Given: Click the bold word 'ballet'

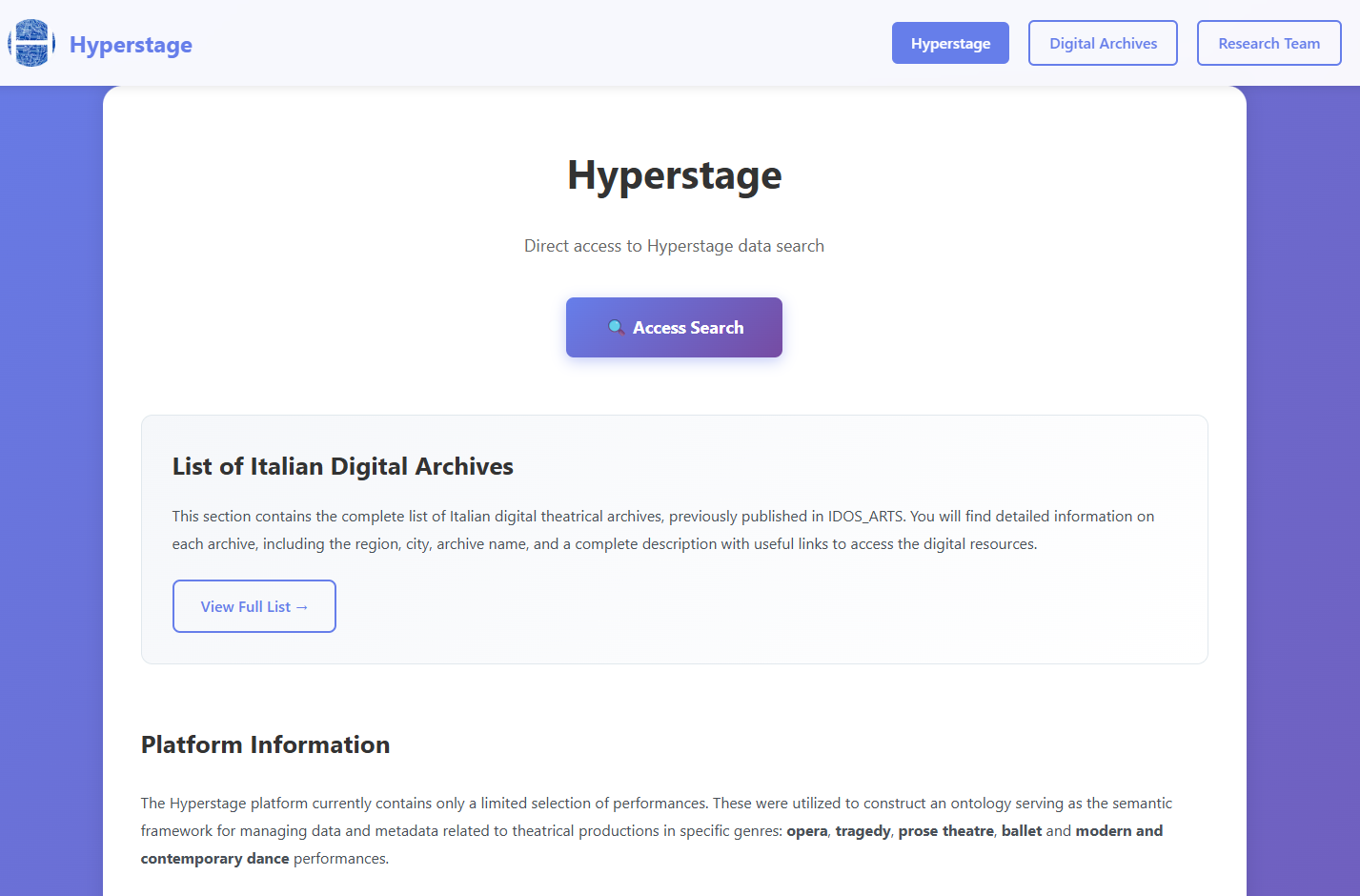Looking at the screenshot, I should 1021,831.
